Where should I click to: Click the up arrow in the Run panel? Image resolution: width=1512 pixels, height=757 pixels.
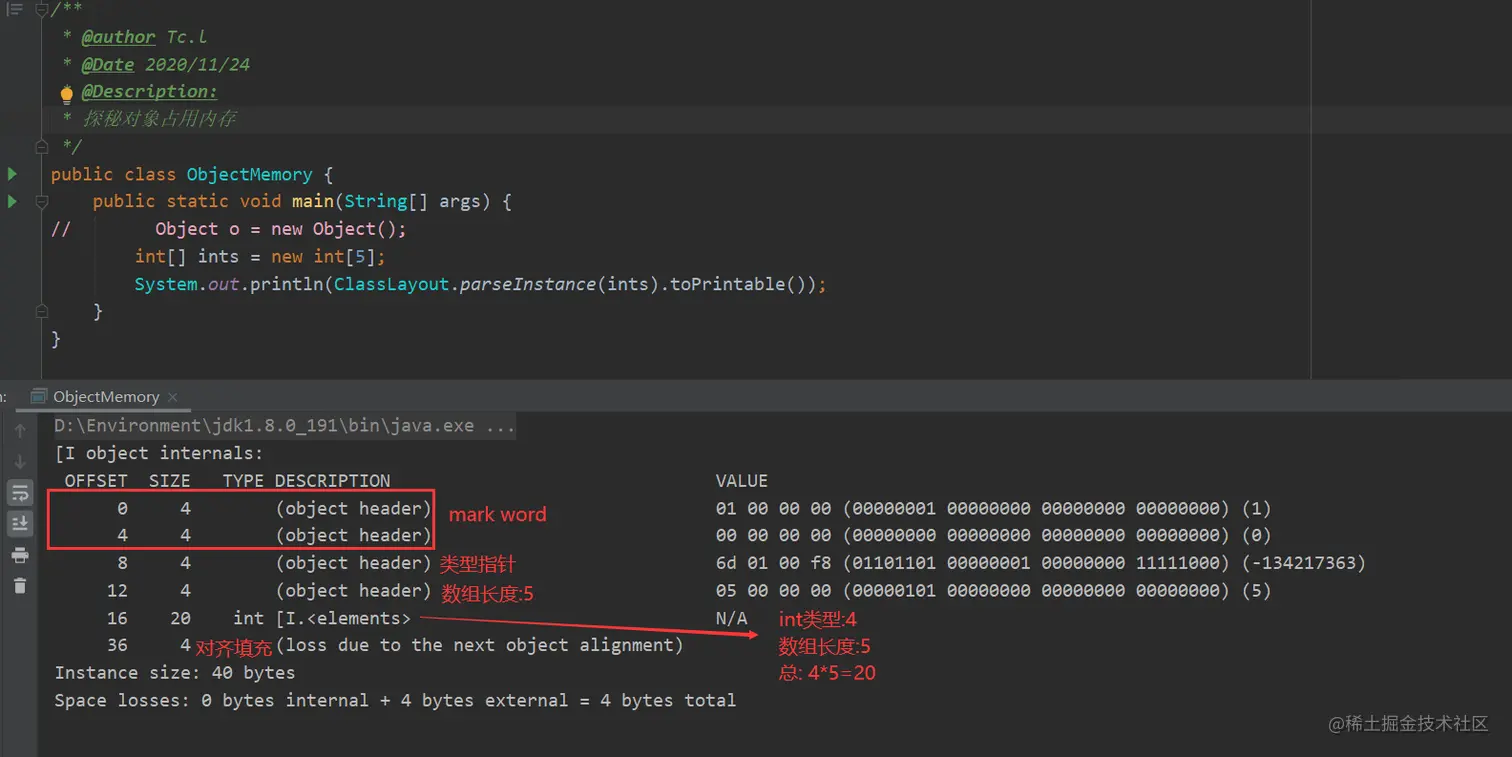pyautogui.click(x=20, y=432)
